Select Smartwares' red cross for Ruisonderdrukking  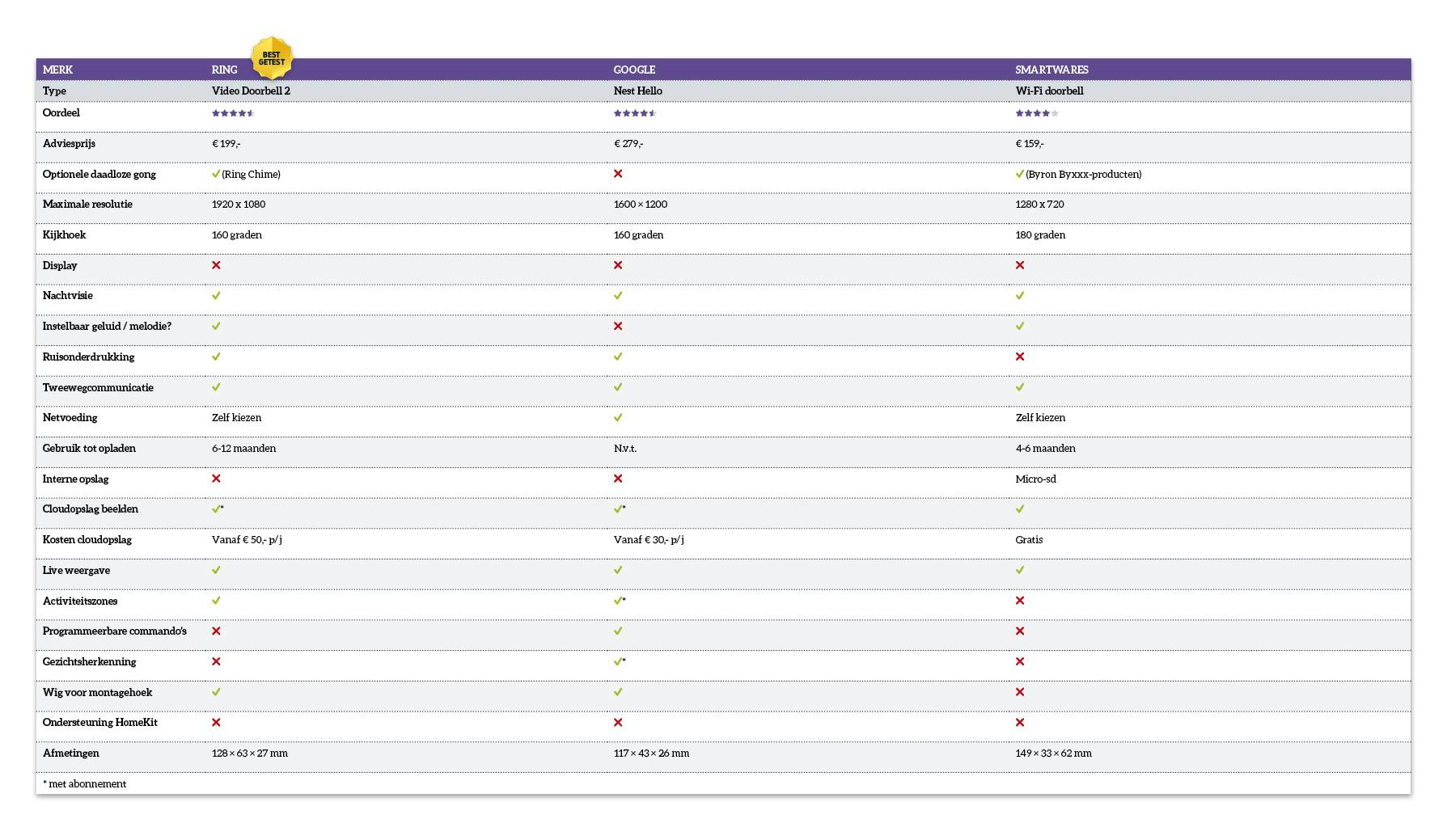(1020, 357)
